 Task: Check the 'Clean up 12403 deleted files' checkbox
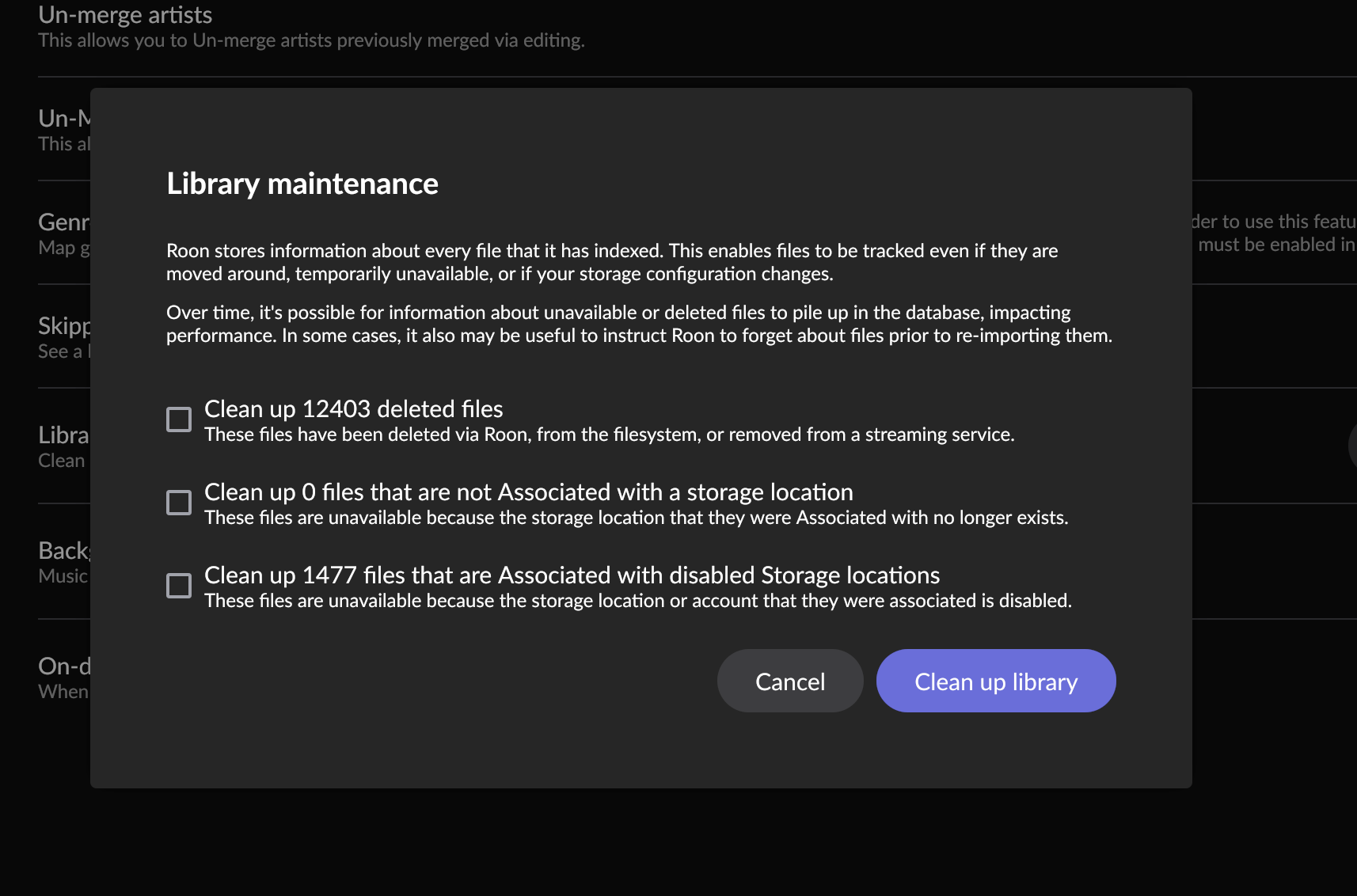pos(179,420)
